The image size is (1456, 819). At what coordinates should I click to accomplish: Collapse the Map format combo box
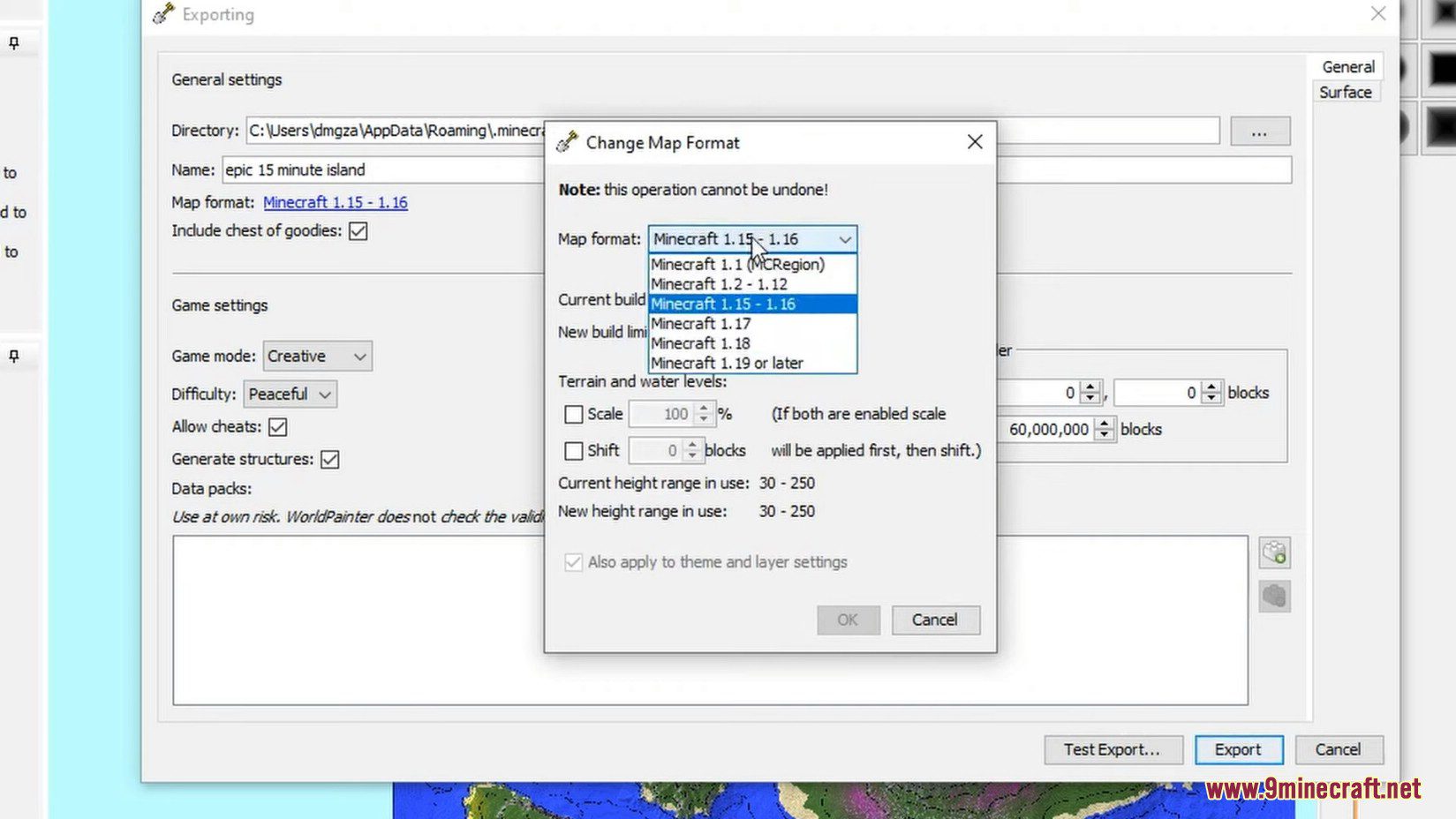pos(845,239)
